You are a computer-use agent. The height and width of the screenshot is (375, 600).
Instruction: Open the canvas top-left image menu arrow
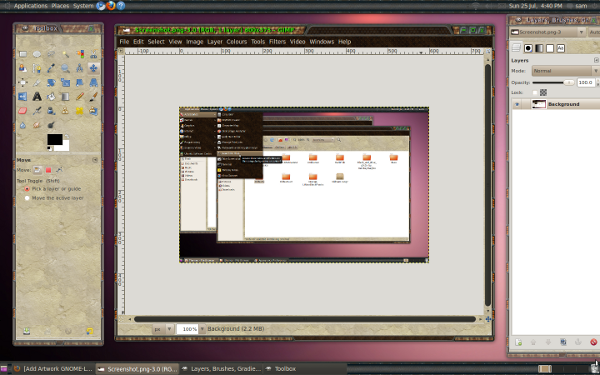(121, 51)
